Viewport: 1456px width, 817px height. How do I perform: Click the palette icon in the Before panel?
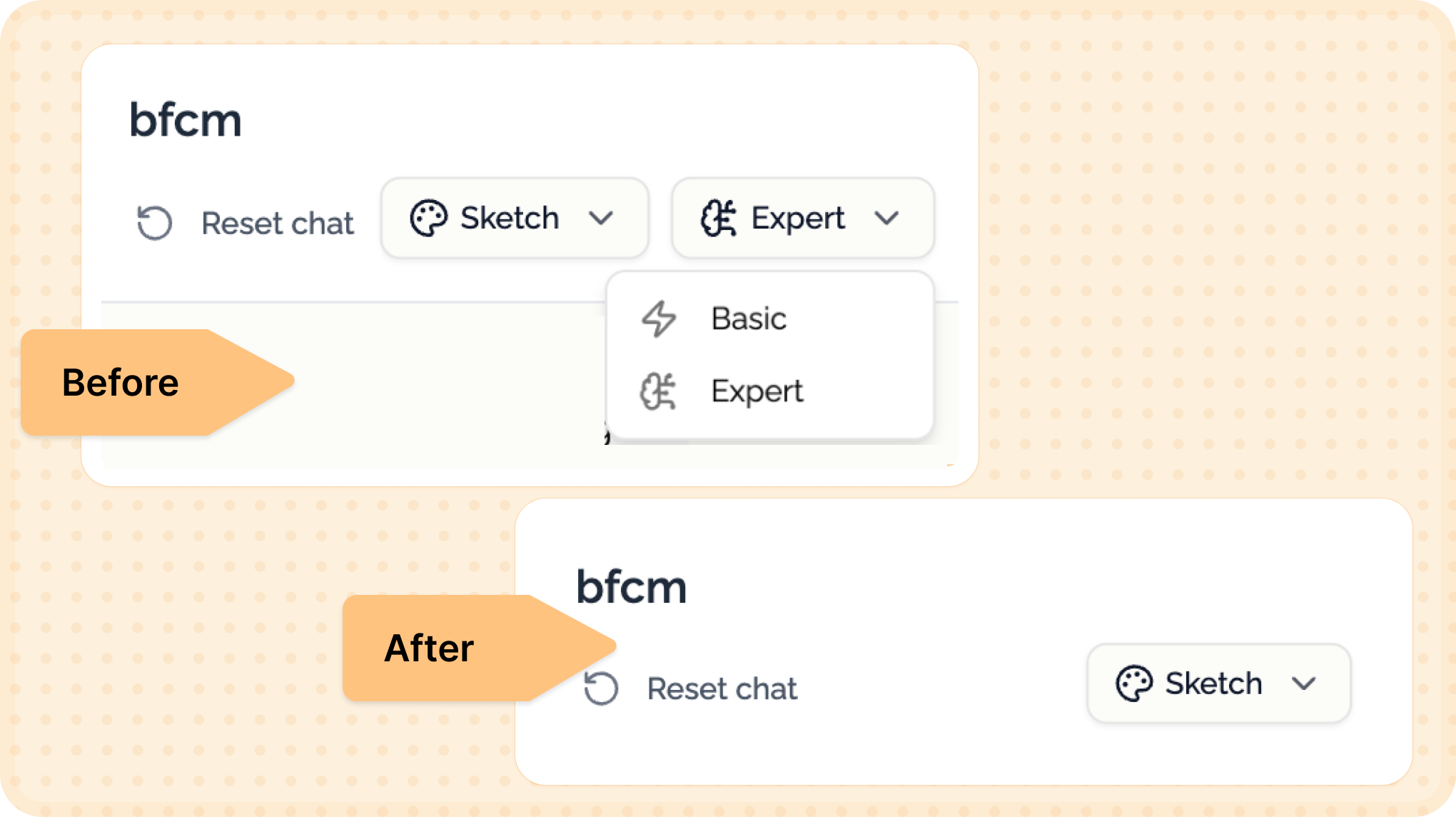[428, 218]
